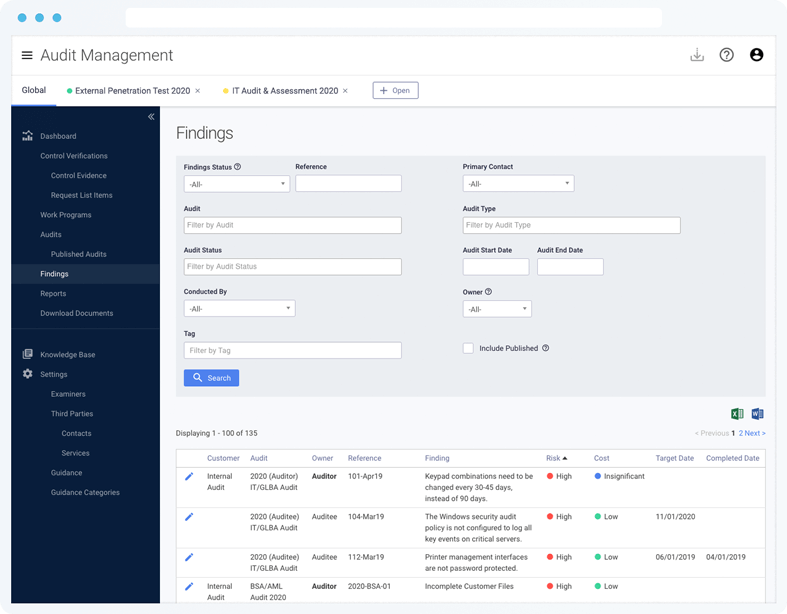Click the download icon in header

point(697,55)
